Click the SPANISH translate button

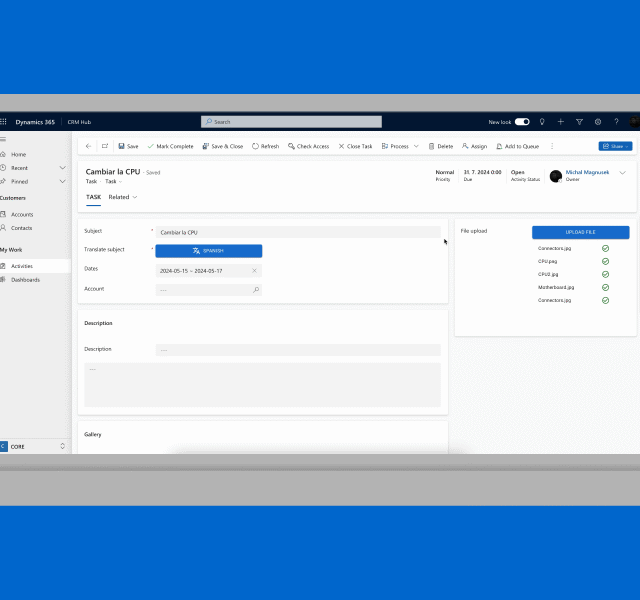(x=209, y=251)
